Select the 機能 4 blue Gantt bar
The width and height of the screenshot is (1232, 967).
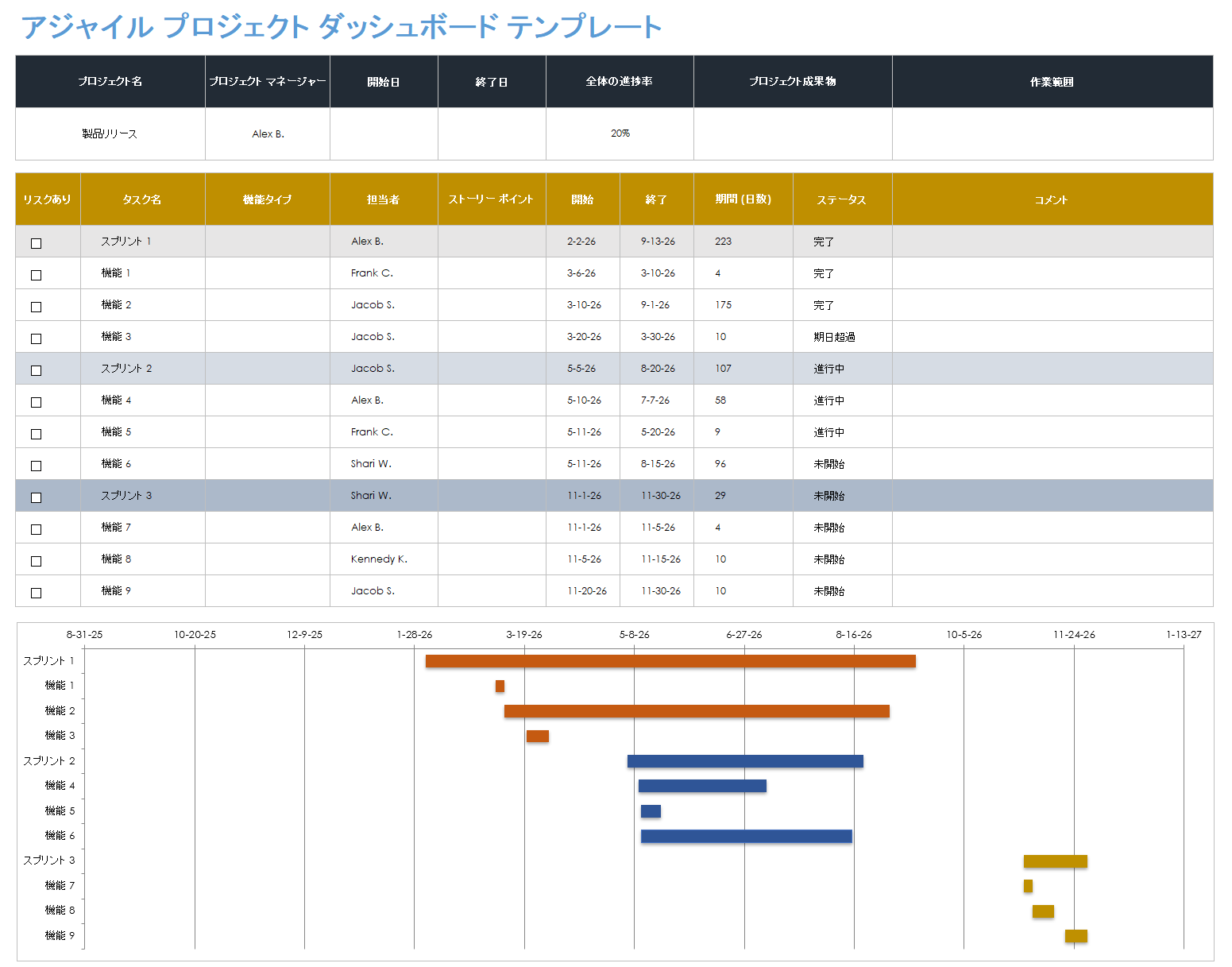pos(702,786)
